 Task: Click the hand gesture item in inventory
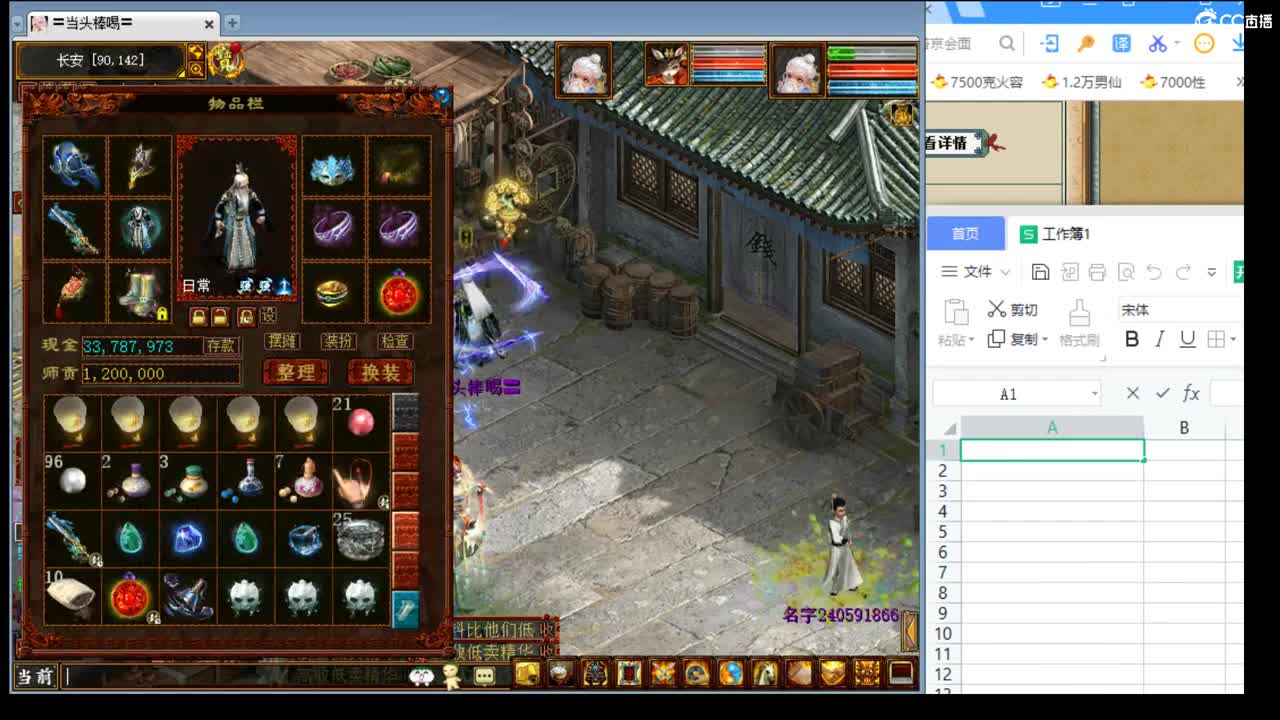359,481
